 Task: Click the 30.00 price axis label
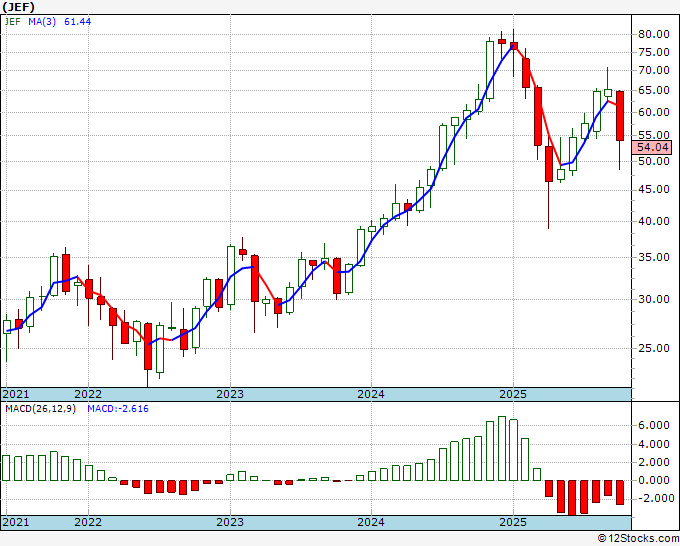tap(654, 299)
